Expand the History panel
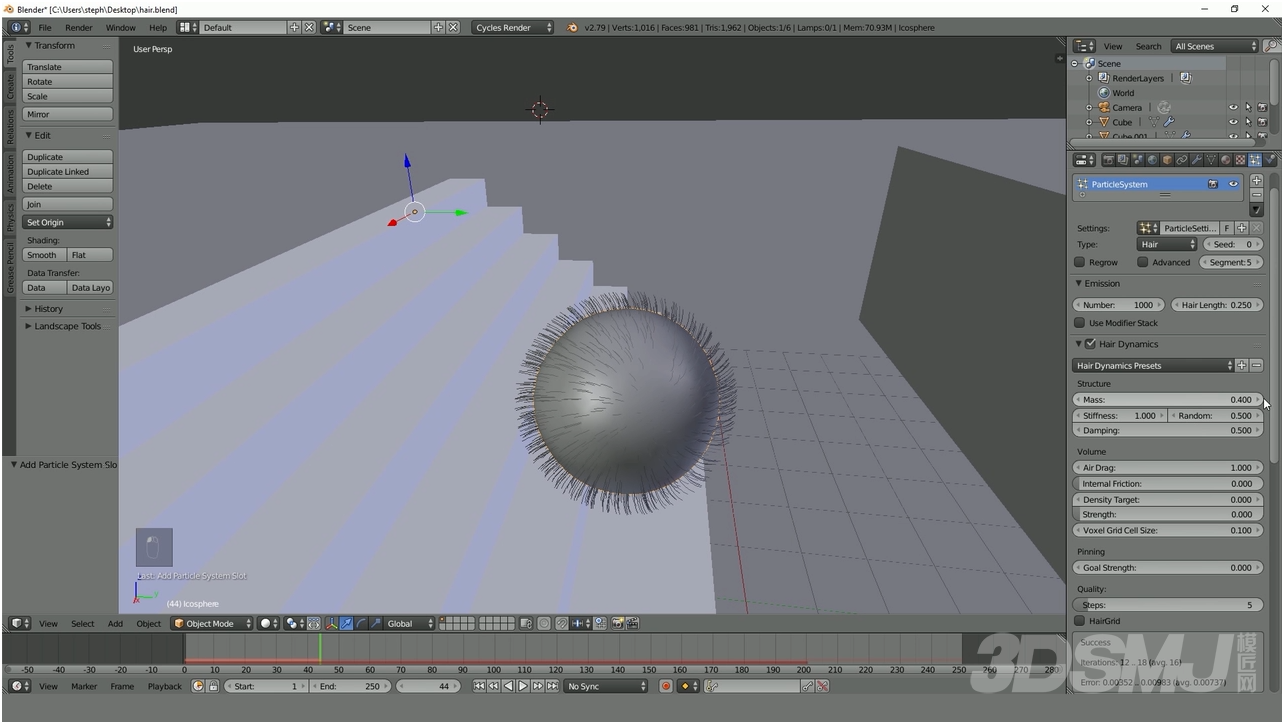 (x=48, y=309)
